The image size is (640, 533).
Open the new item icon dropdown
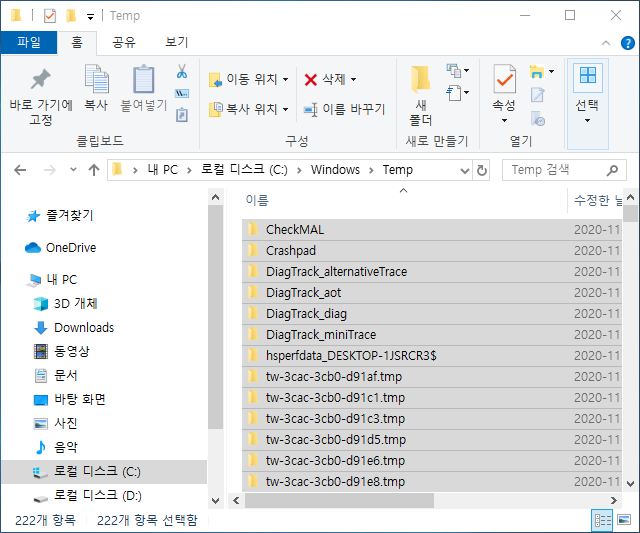(457, 71)
